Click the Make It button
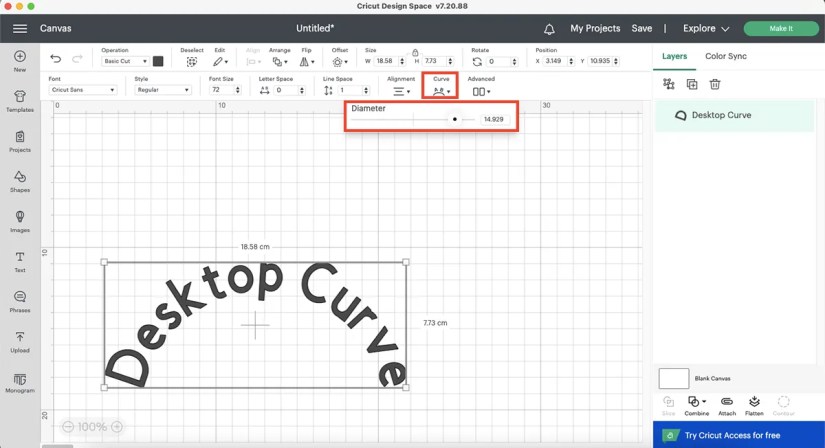The width and height of the screenshot is (825, 448). 781,28
